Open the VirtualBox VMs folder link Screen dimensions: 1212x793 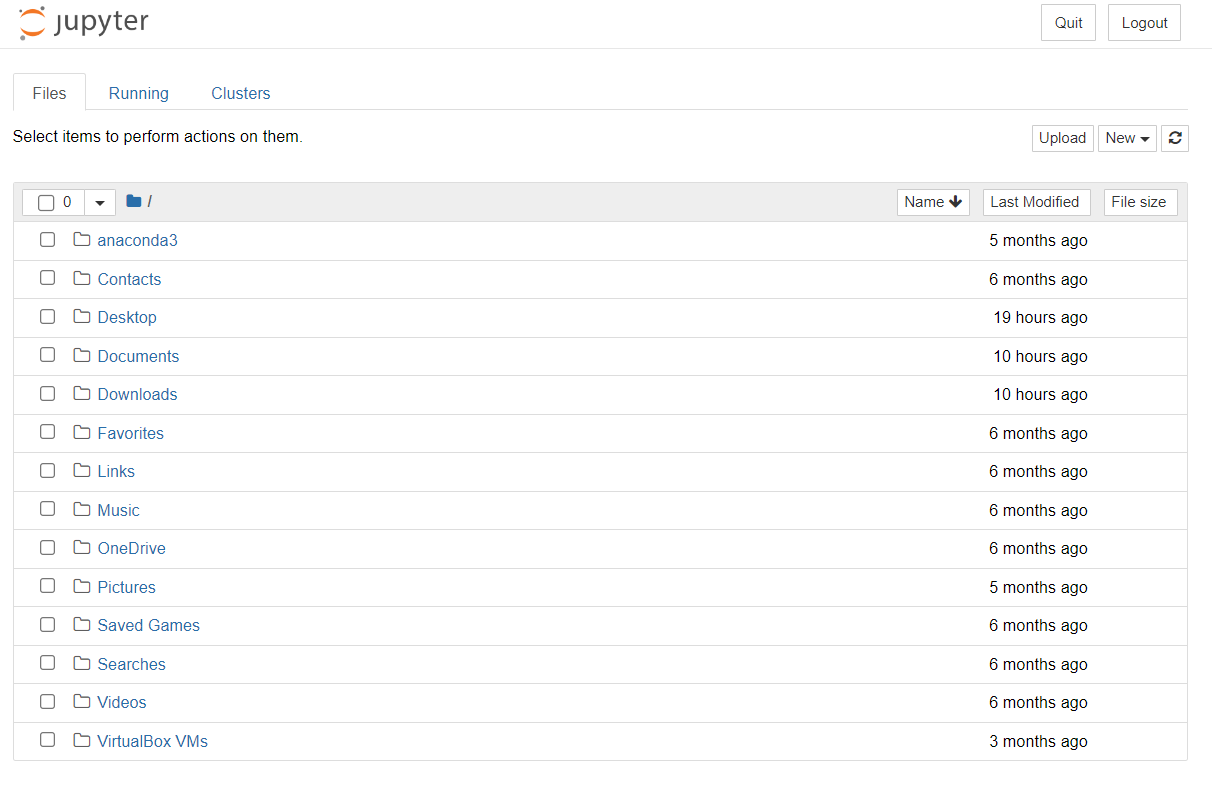pyautogui.click(x=152, y=741)
